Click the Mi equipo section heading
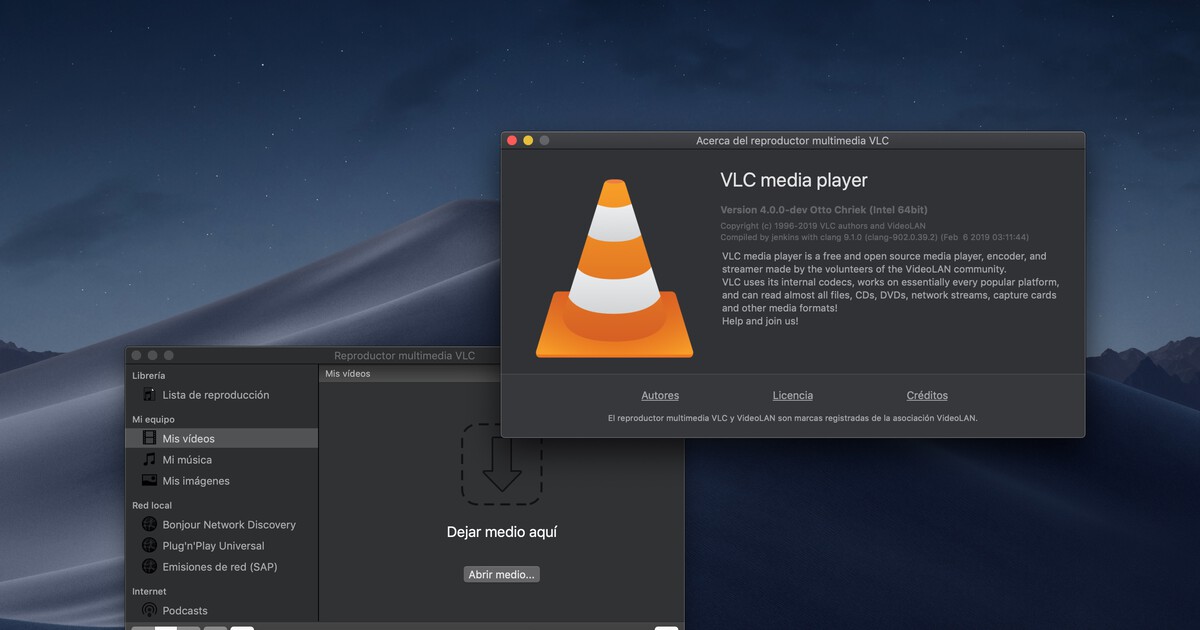Image resolution: width=1200 pixels, height=630 pixels. 153,419
